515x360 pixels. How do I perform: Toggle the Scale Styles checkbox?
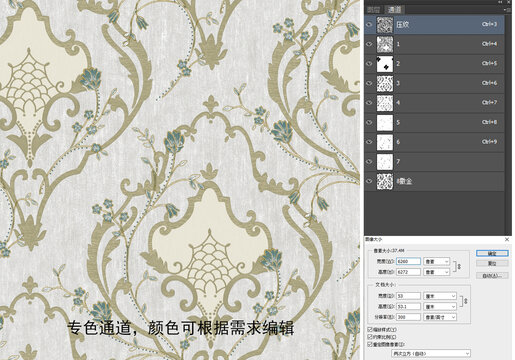tap(370, 329)
